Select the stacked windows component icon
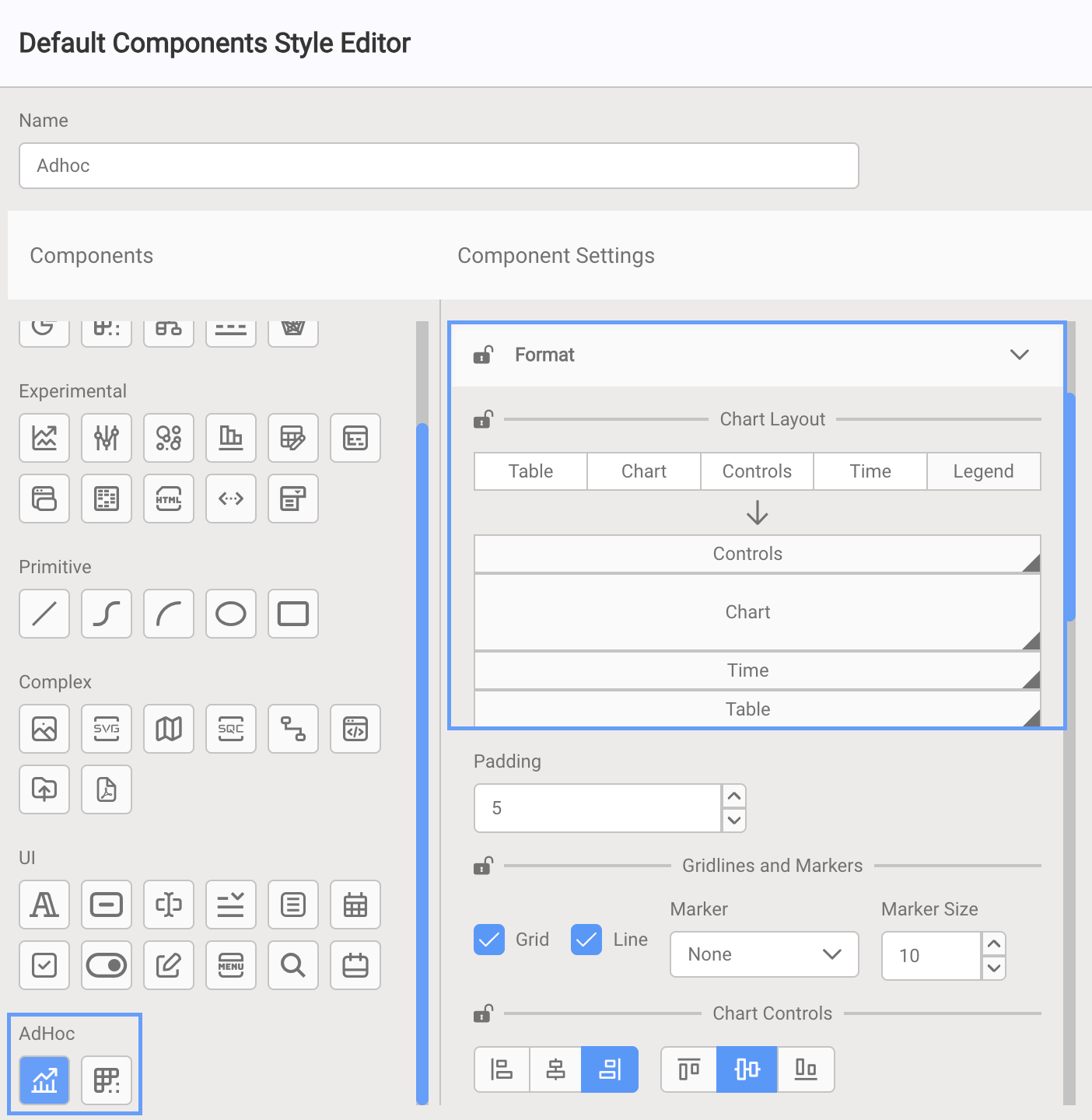Viewport: 1092px width, 1120px height. tap(44, 499)
